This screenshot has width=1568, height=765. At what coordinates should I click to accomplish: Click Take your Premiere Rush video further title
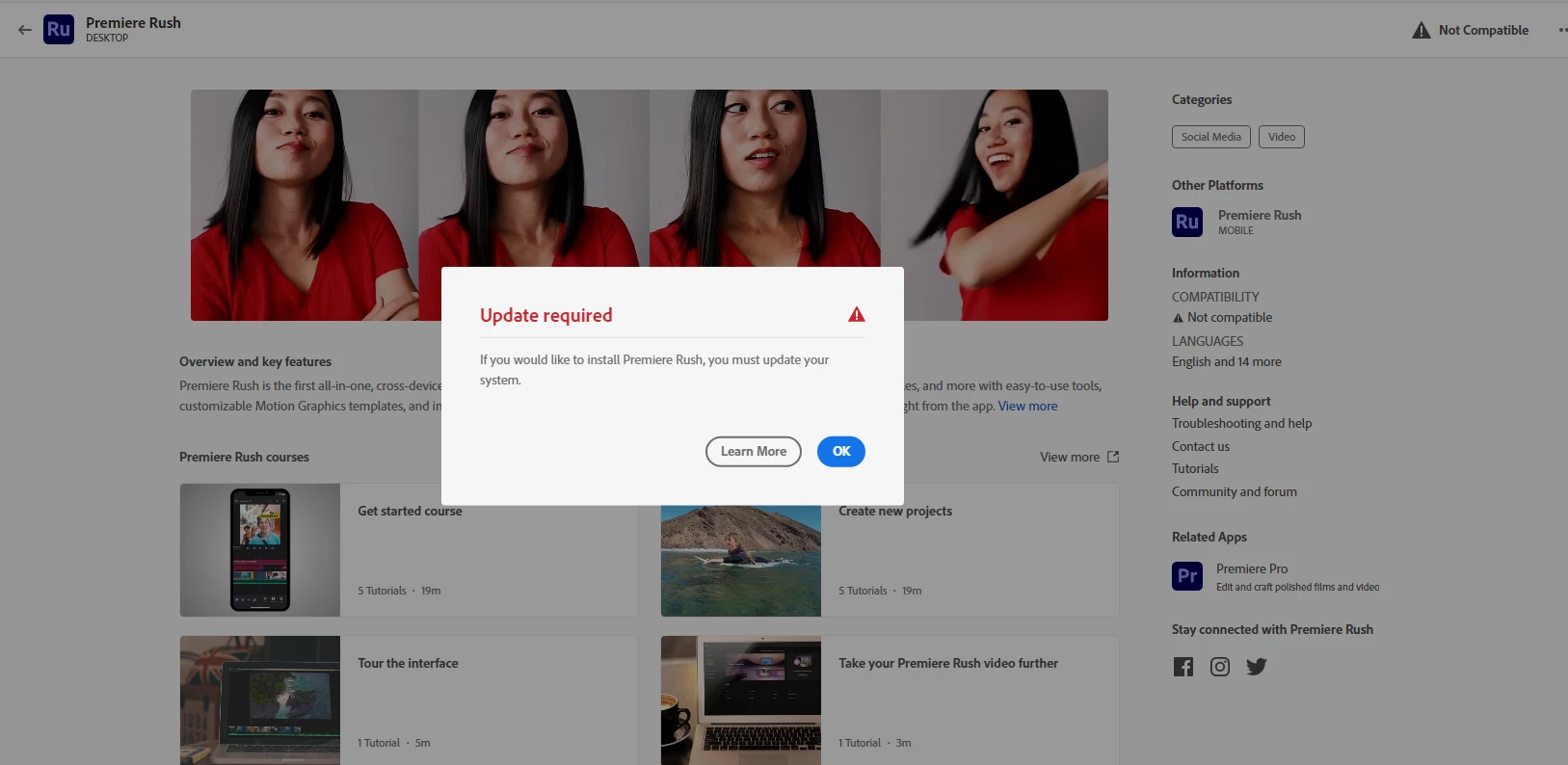tap(948, 664)
